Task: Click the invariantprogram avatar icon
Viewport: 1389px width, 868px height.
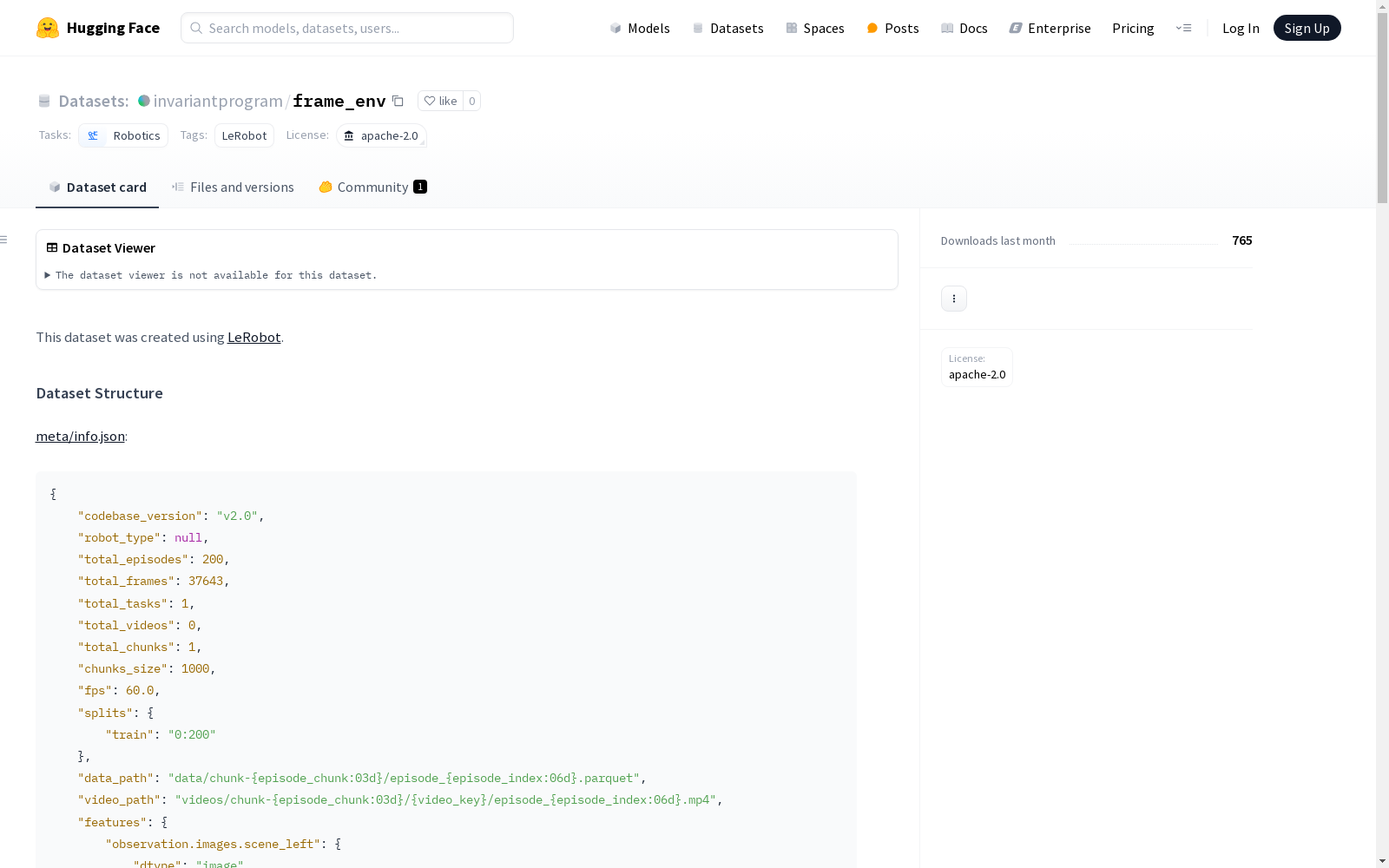Action: click(x=144, y=101)
